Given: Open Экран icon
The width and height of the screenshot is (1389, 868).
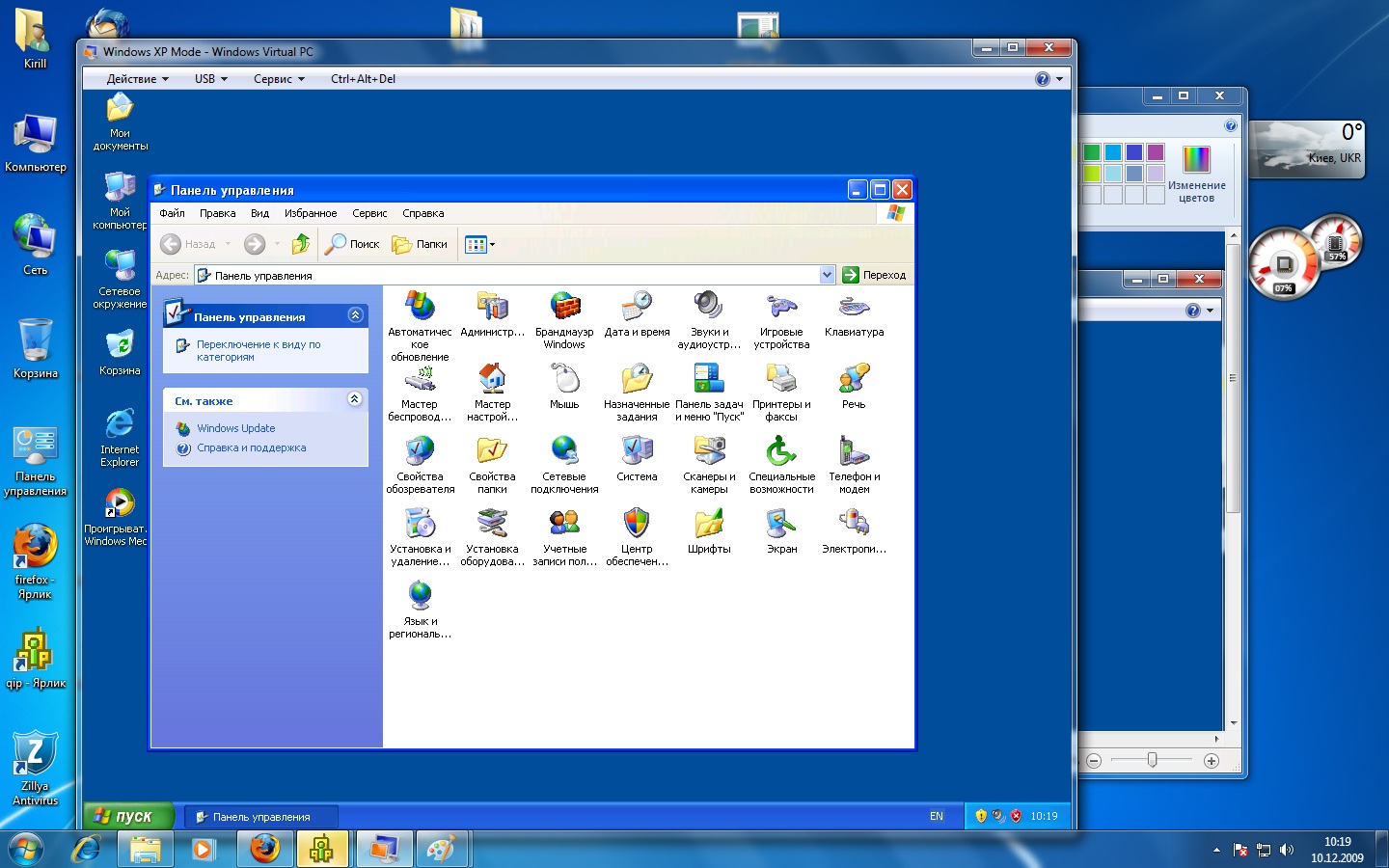Looking at the screenshot, I should 781,531.
